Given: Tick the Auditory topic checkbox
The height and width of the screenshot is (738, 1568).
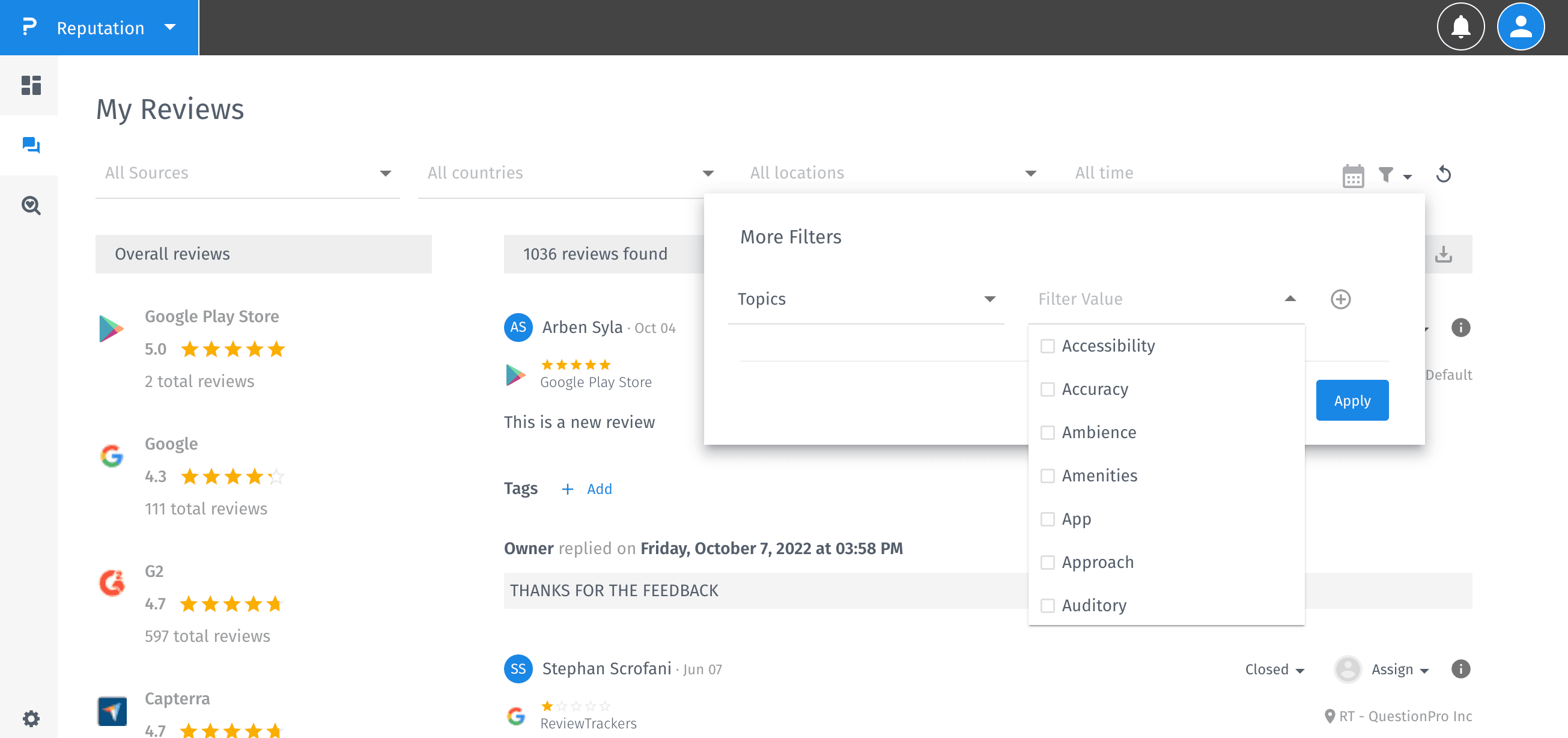Looking at the screenshot, I should (1047, 605).
